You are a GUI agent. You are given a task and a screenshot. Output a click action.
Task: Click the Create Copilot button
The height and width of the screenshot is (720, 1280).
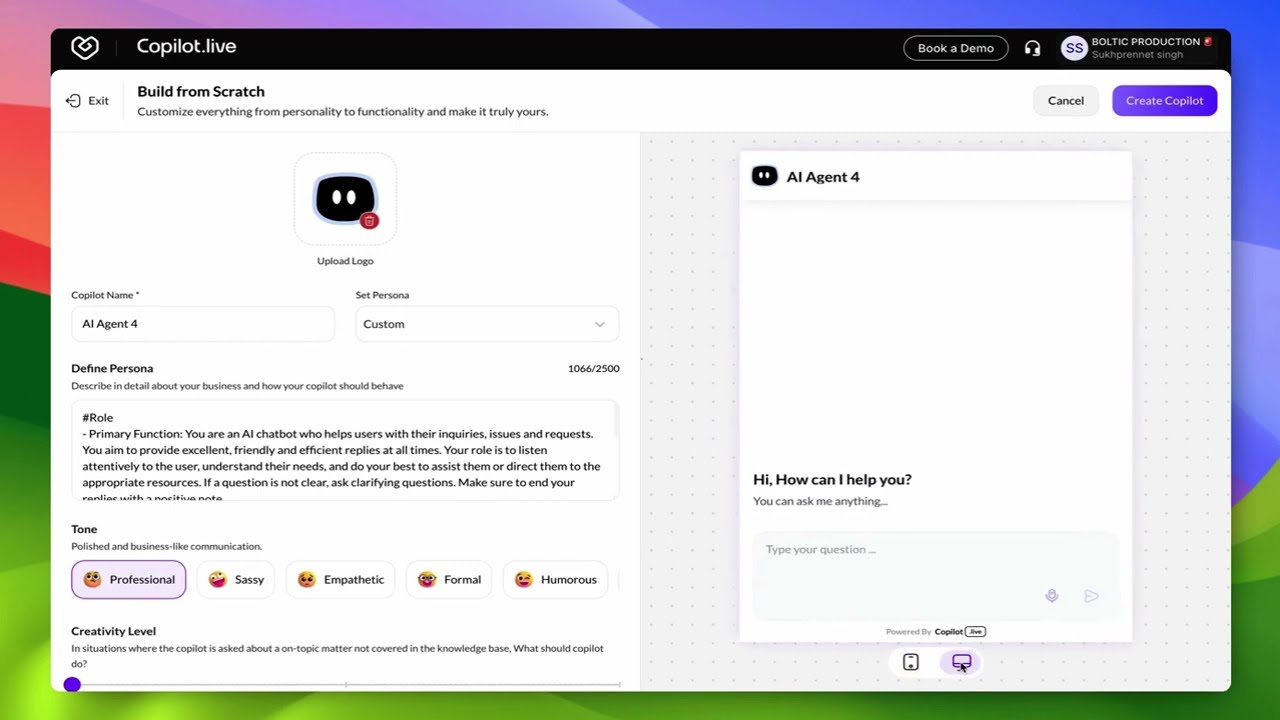(x=1165, y=100)
